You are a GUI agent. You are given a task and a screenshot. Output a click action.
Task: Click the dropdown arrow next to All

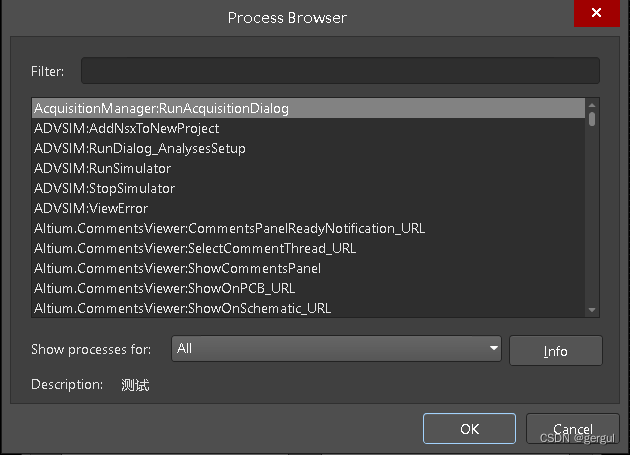tap(494, 348)
